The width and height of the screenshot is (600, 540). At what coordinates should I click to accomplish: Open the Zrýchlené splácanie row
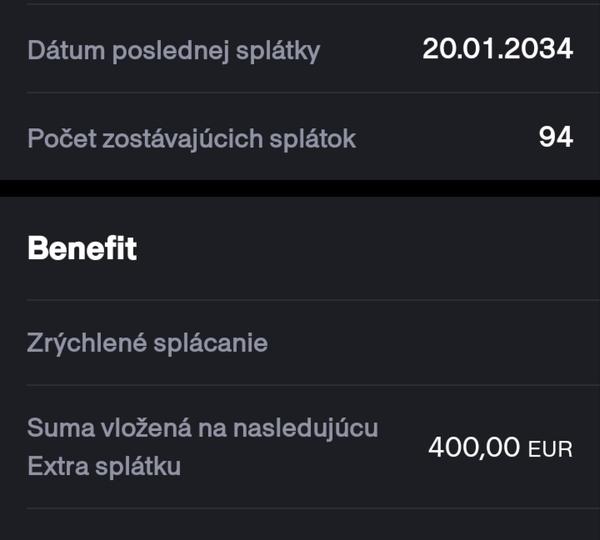[x=147, y=343]
